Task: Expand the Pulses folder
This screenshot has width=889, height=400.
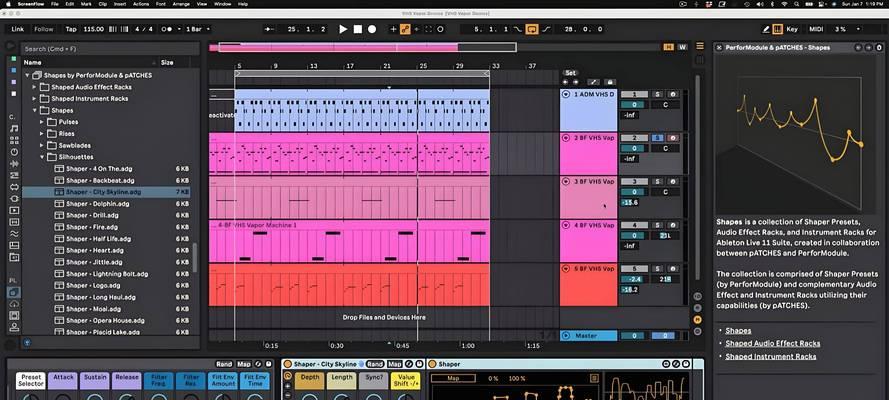Action: click(41, 122)
